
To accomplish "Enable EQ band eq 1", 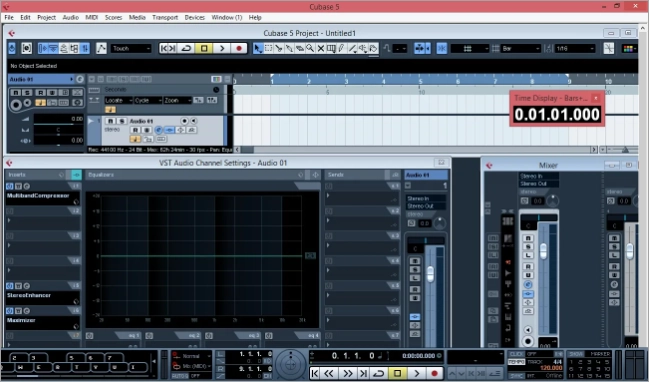I will click(x=90, y=336).
